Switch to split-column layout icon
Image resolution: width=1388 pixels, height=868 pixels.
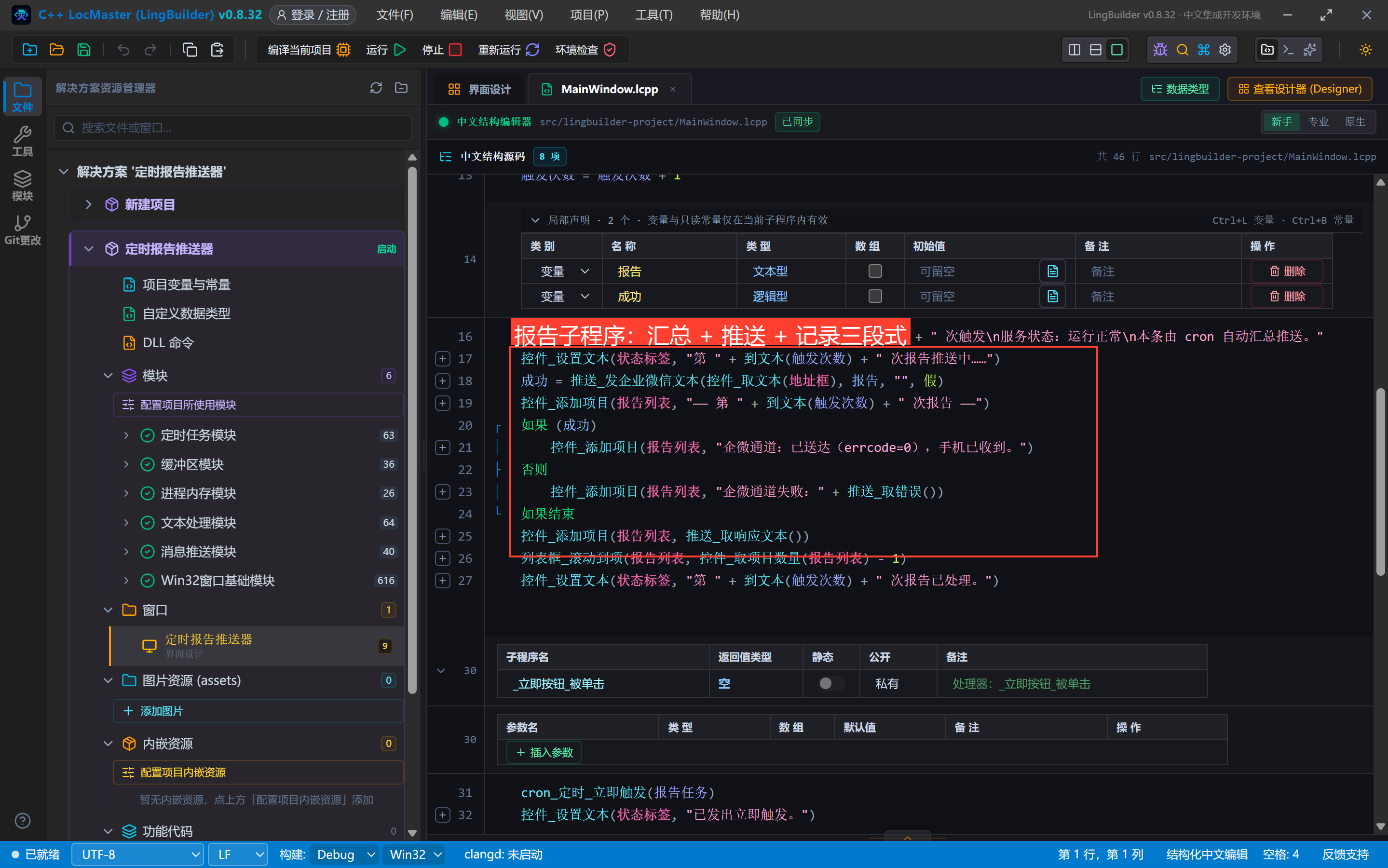pyautogui.click(x=1074, y=50)
